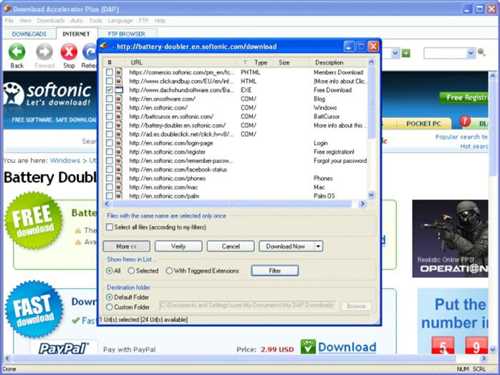
Task: Click the green Back arrow icon
Action: click(17, 52)
